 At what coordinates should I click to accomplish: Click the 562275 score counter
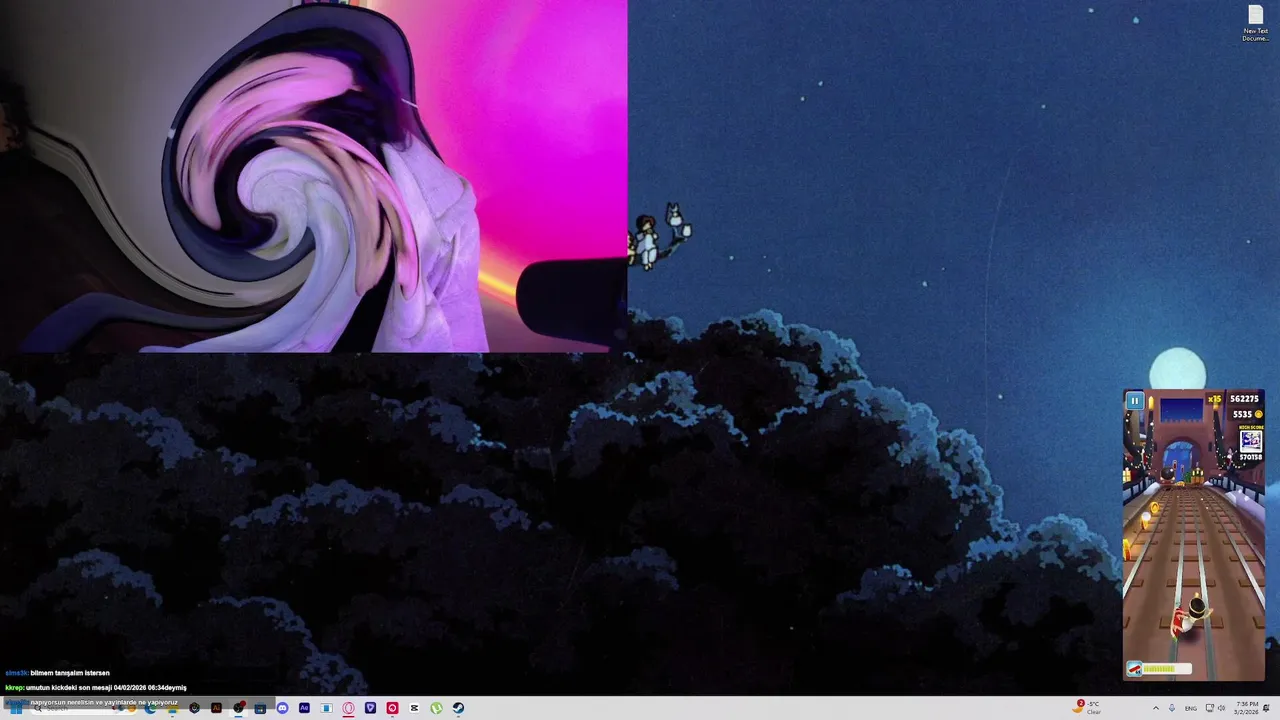[x=1244, y=399]
